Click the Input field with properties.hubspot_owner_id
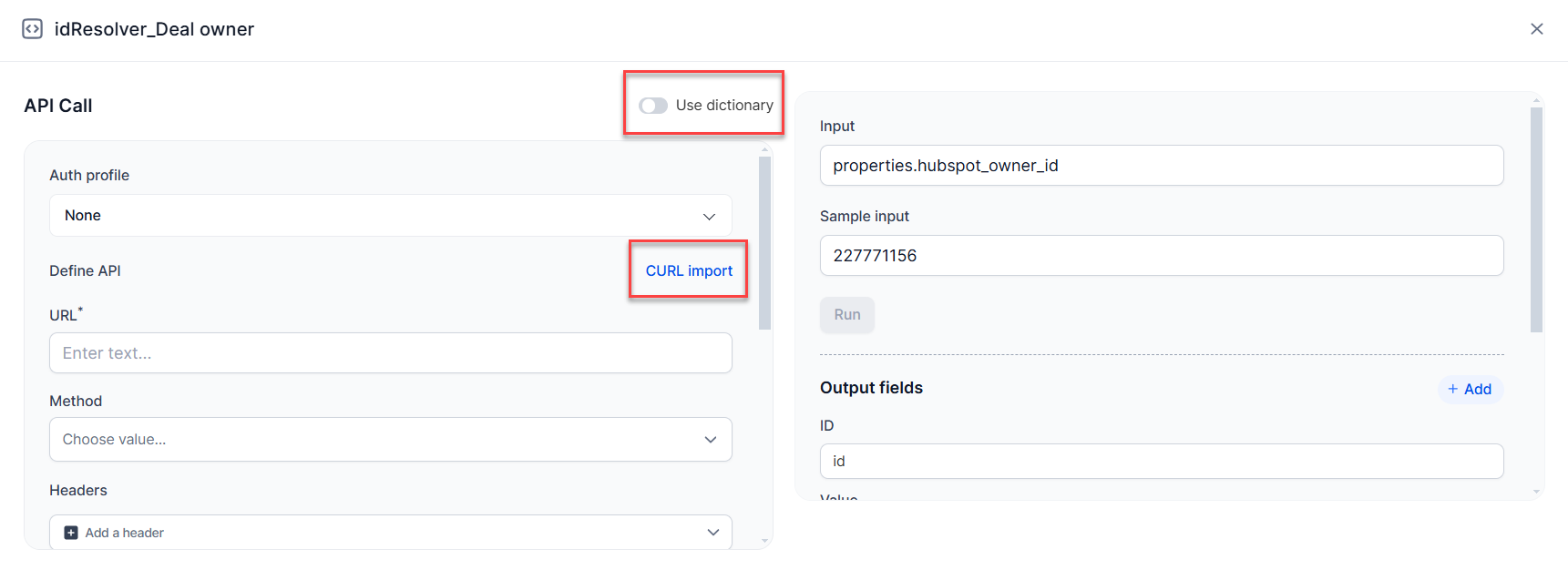Screen dimensions: 1568x570 click(x=1161, y=166)
